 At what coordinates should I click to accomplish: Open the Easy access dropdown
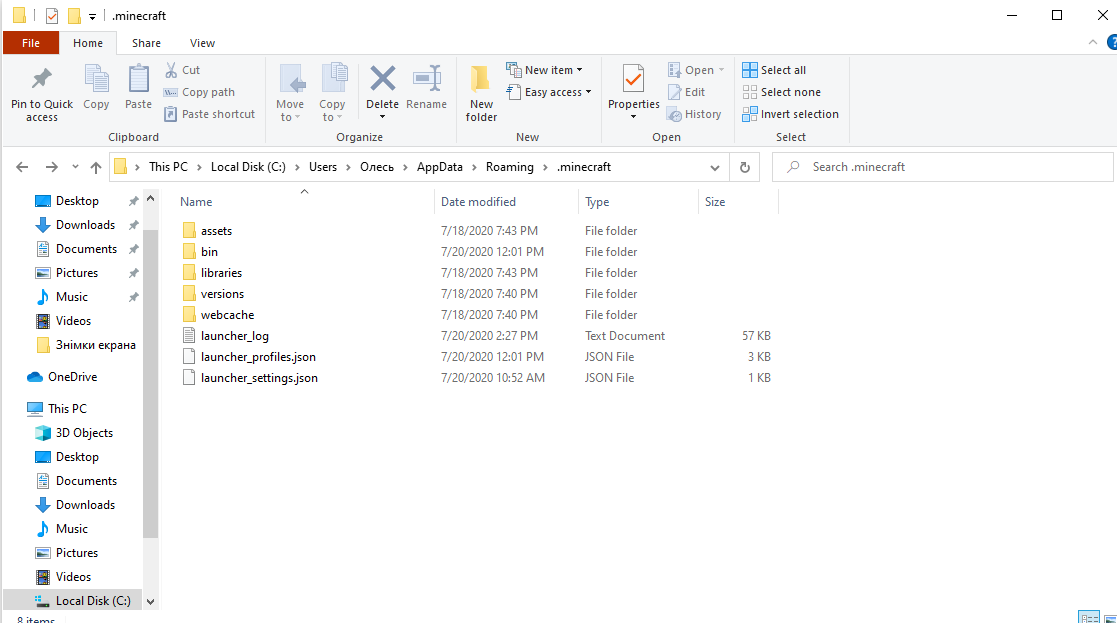click(550, 92)
